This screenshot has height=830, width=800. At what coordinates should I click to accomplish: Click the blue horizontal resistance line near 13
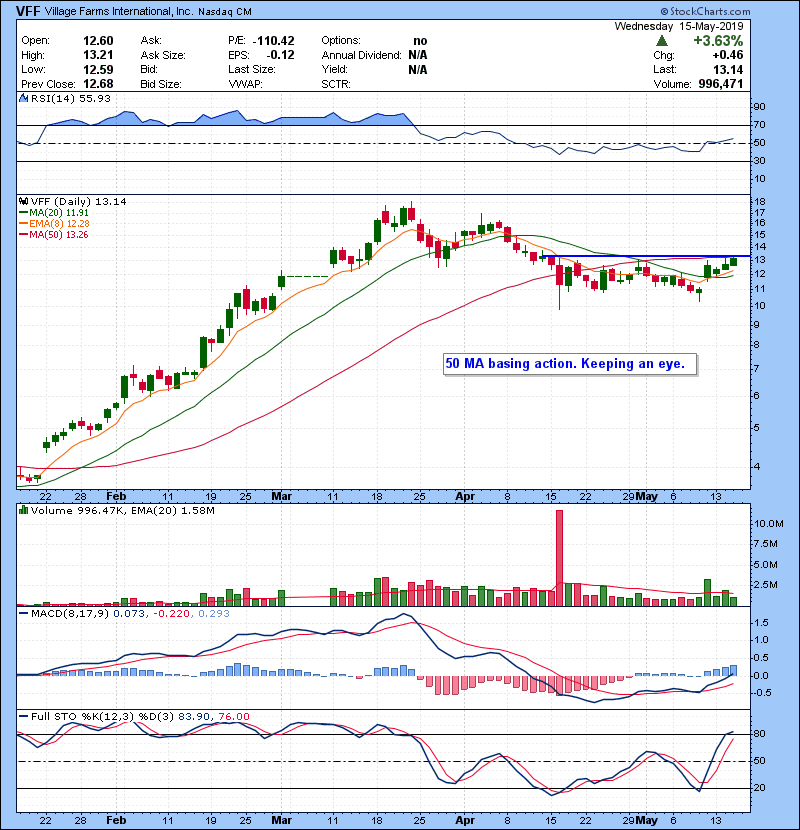coord(646,256)
